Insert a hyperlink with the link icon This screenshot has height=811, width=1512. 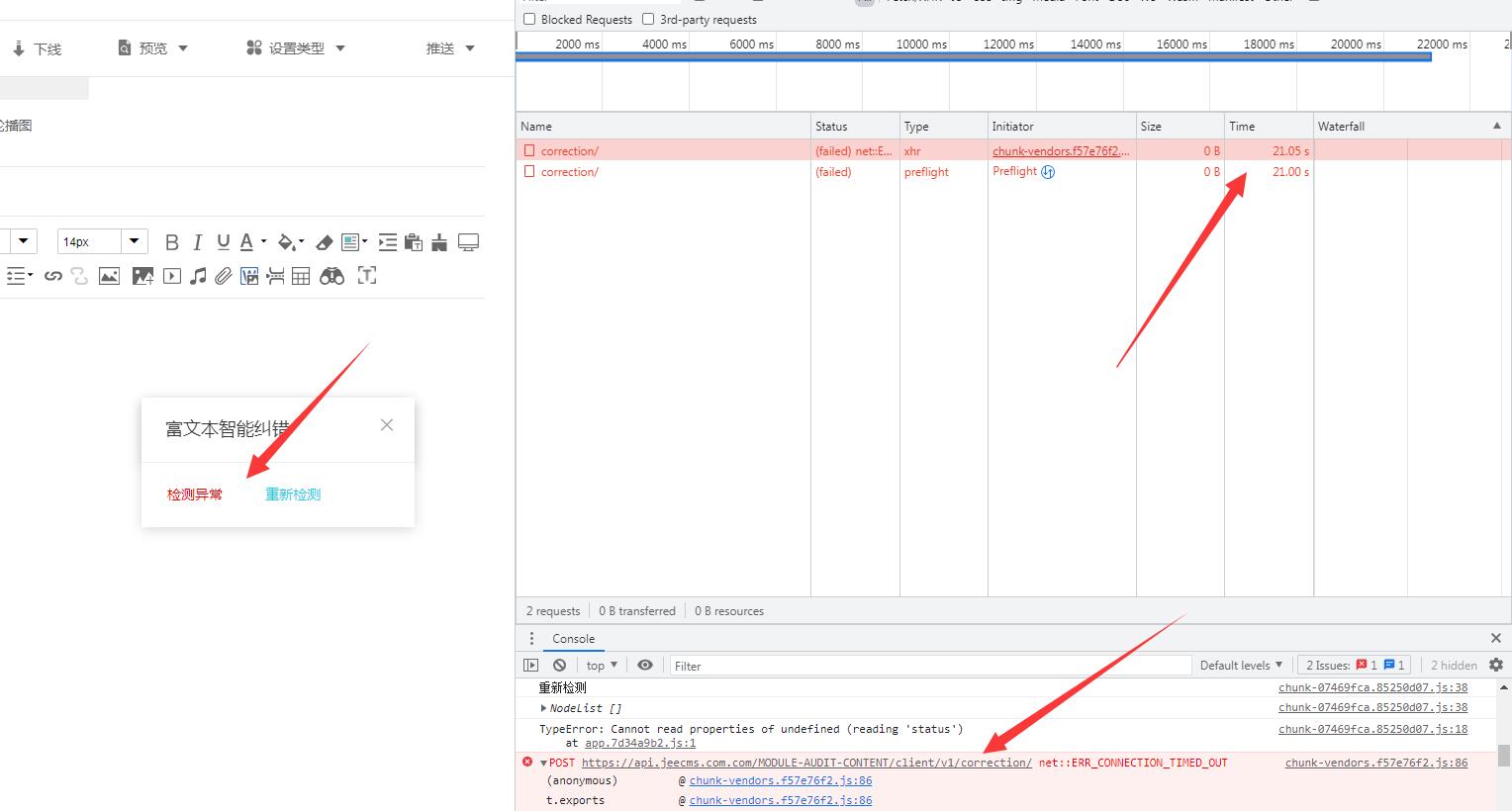tap(53, 276)
